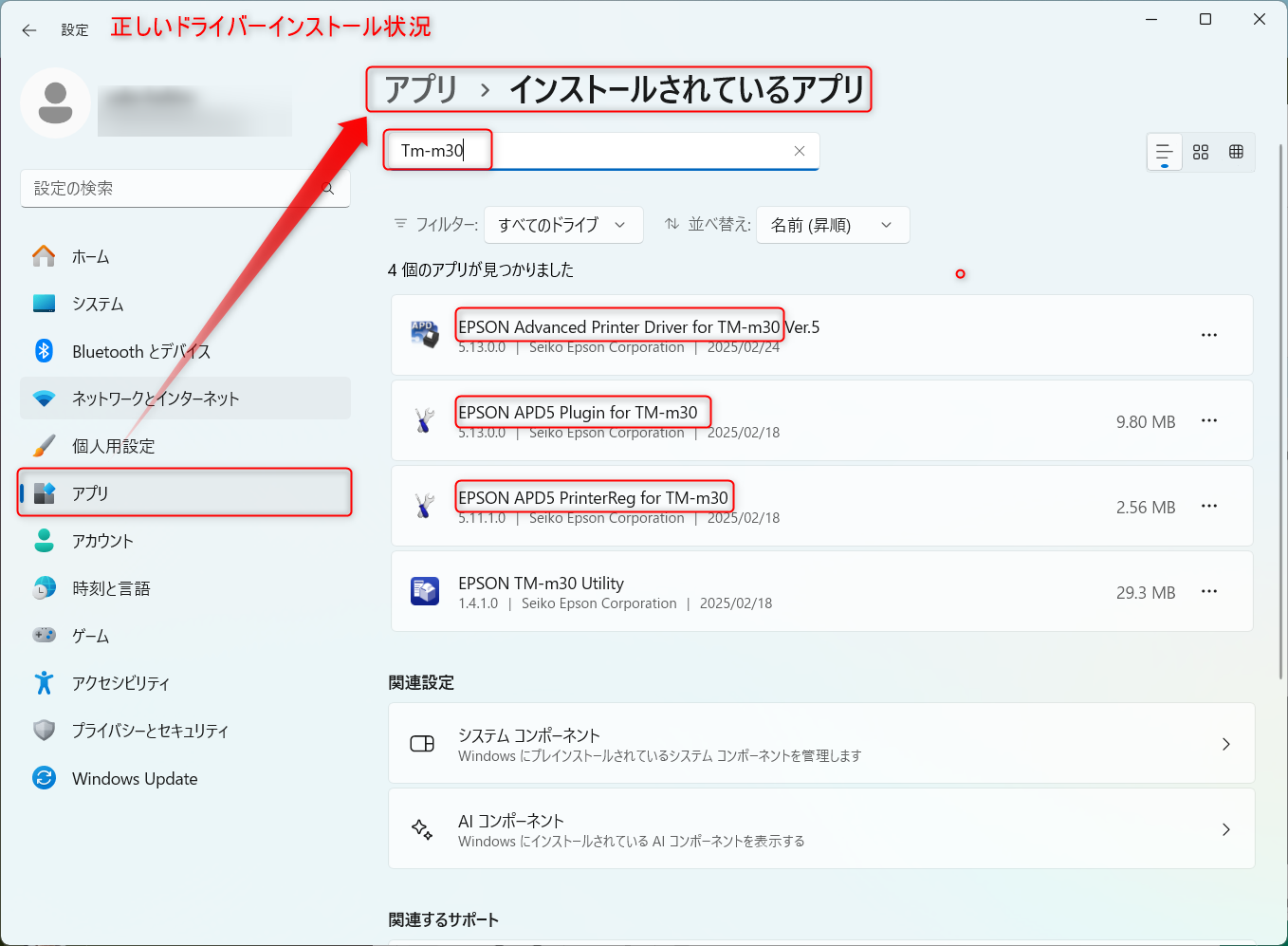The image size is (1288, 946).
Task: Click the Apps breadcrumb link
Action: (421, 89)
